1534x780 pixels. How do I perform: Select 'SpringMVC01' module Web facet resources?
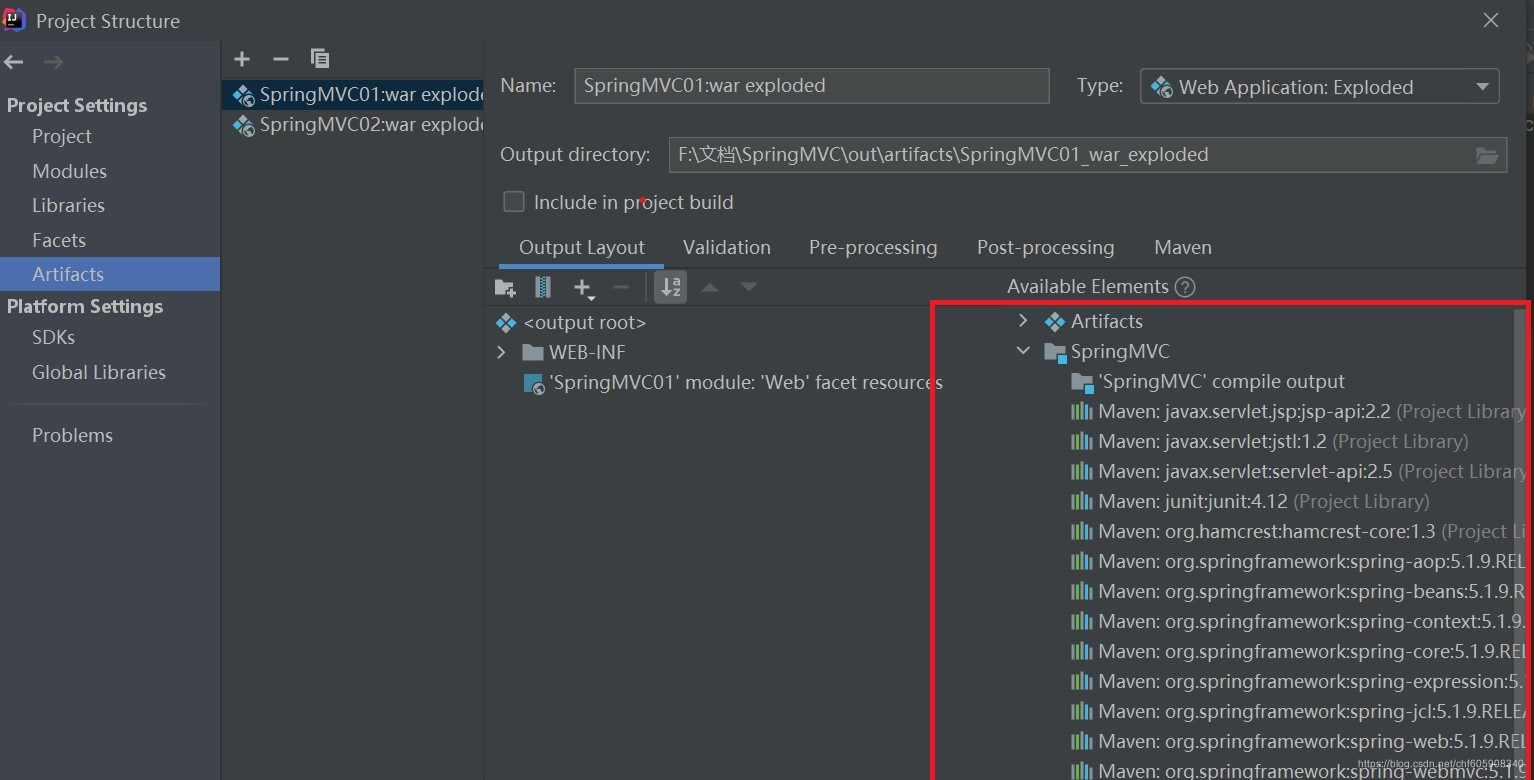pos(733,382)
